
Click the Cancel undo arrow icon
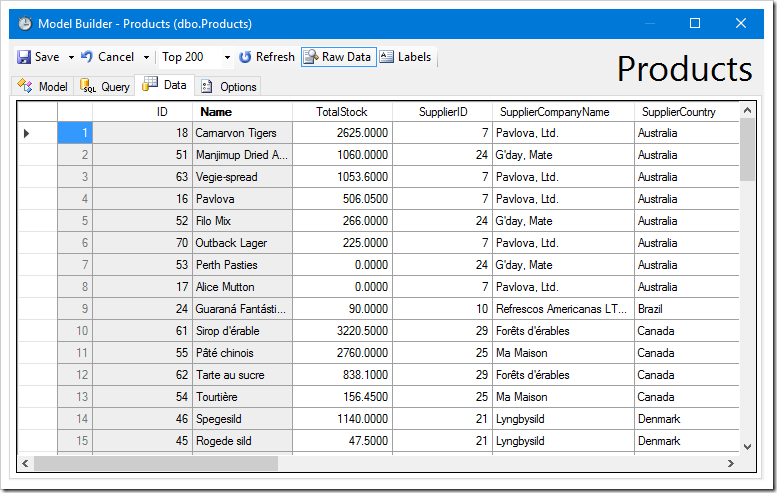(87, 56)
